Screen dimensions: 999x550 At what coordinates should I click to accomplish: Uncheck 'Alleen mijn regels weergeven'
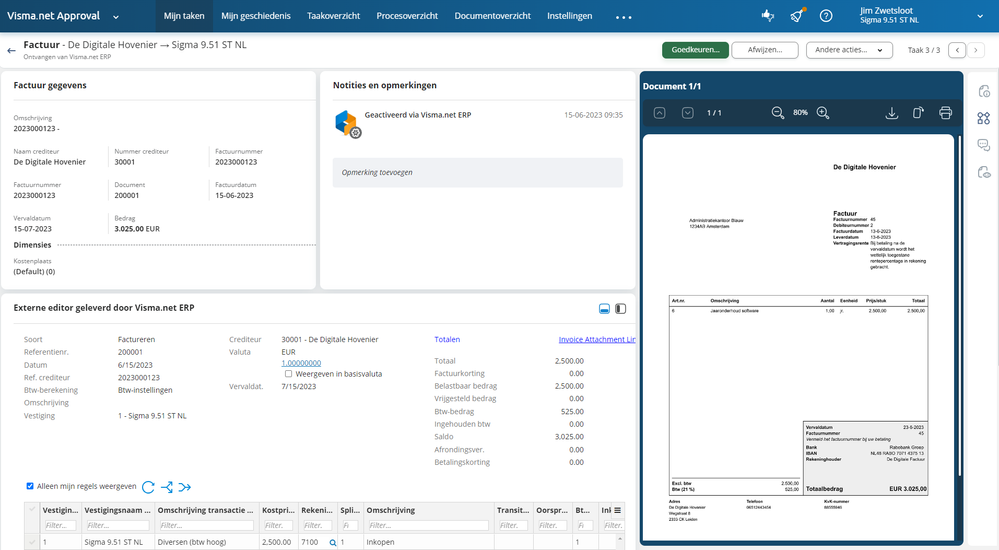30,487
